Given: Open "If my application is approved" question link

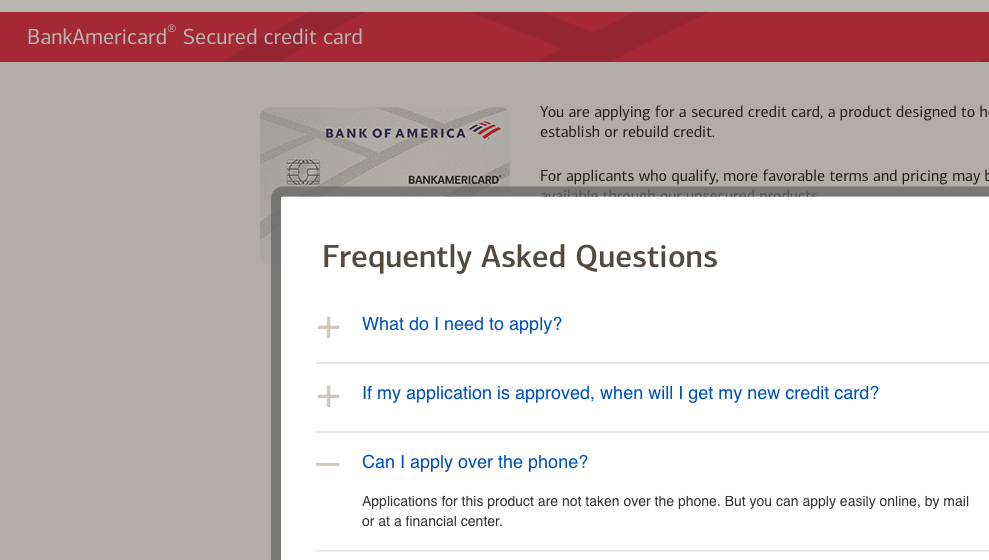Looking at the screenshot, I should click(x=620, y=394).
